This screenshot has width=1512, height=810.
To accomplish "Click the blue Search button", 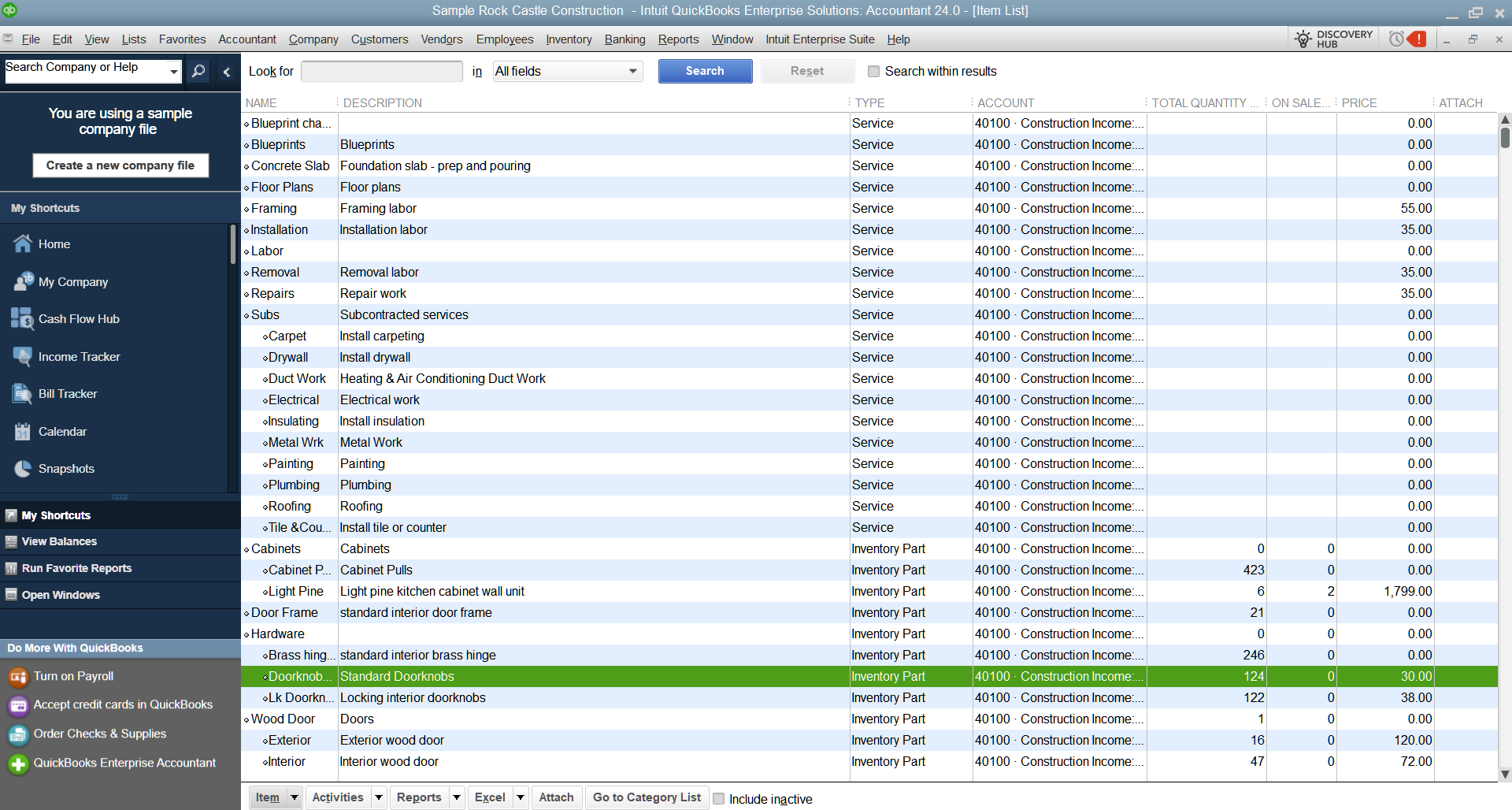I will [x=705, y=71].
